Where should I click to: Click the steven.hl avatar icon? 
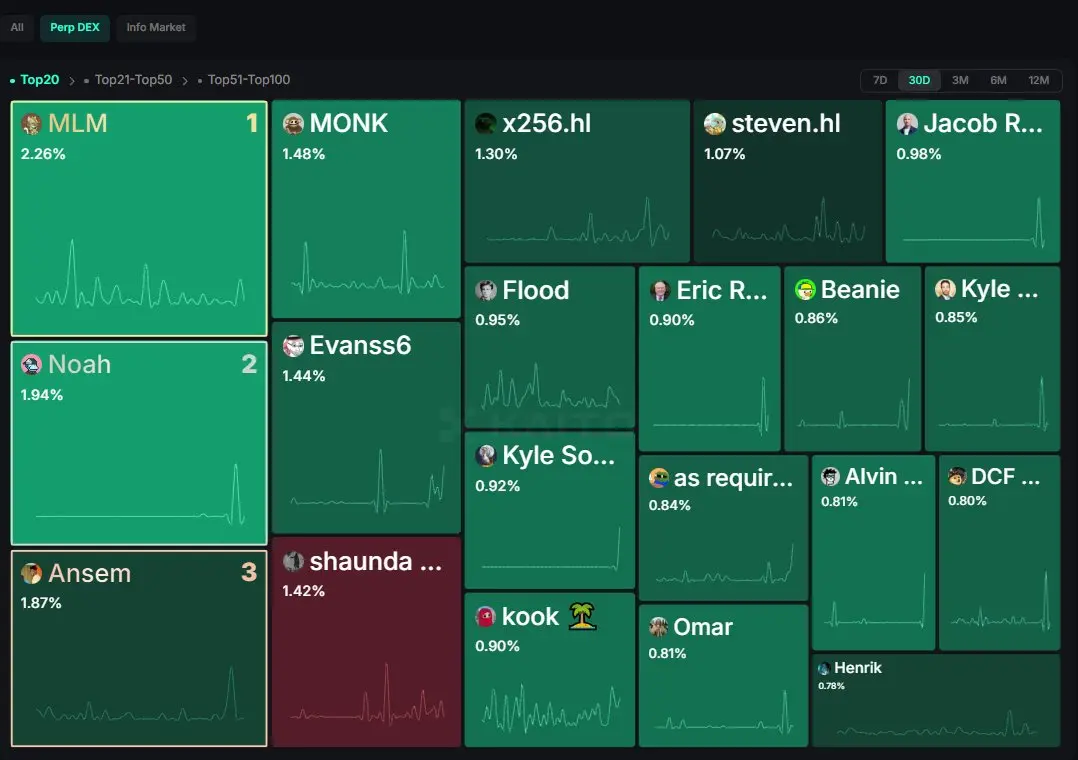(714, 124)
